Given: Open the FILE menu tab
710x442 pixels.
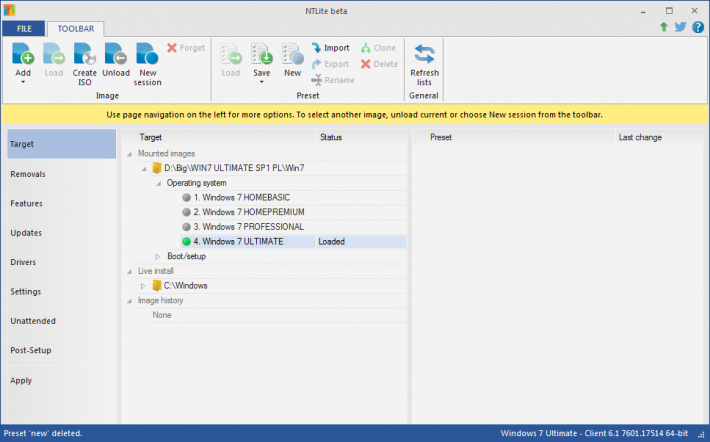Looking at the screenshot, I should point(24,29).
